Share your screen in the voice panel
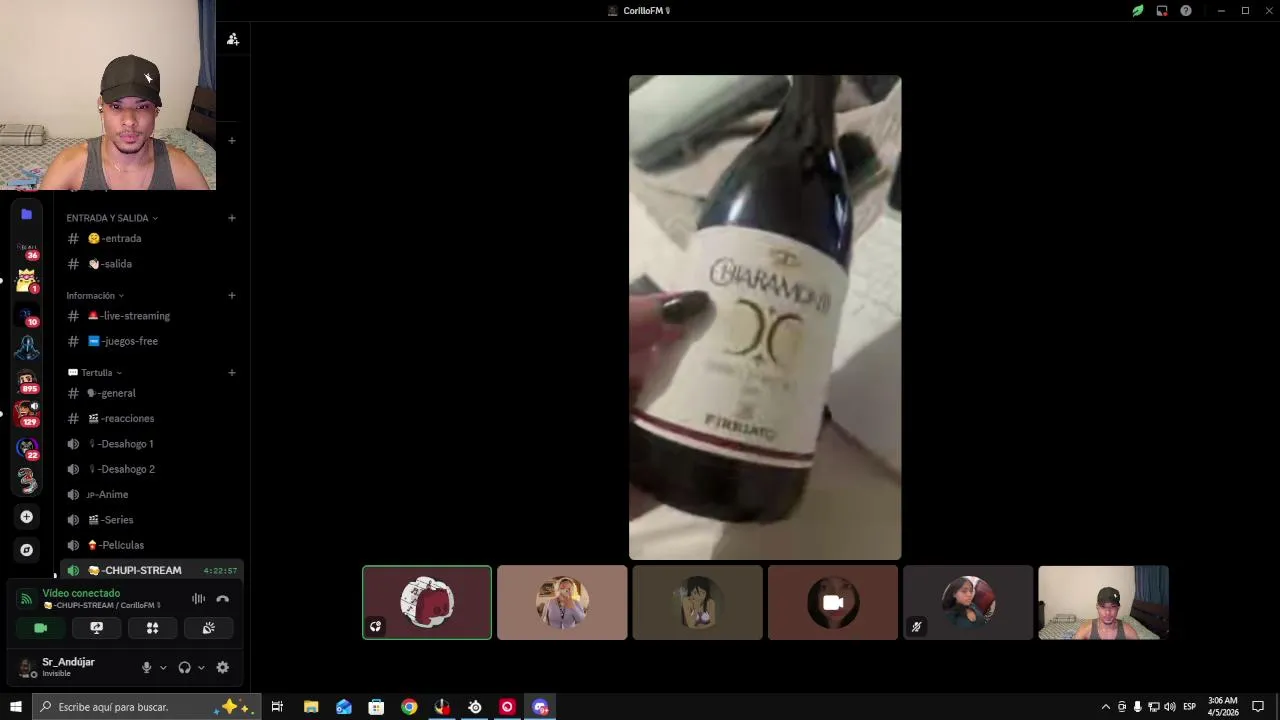This screenshot has width=1280, height=720. coord(97,628)
